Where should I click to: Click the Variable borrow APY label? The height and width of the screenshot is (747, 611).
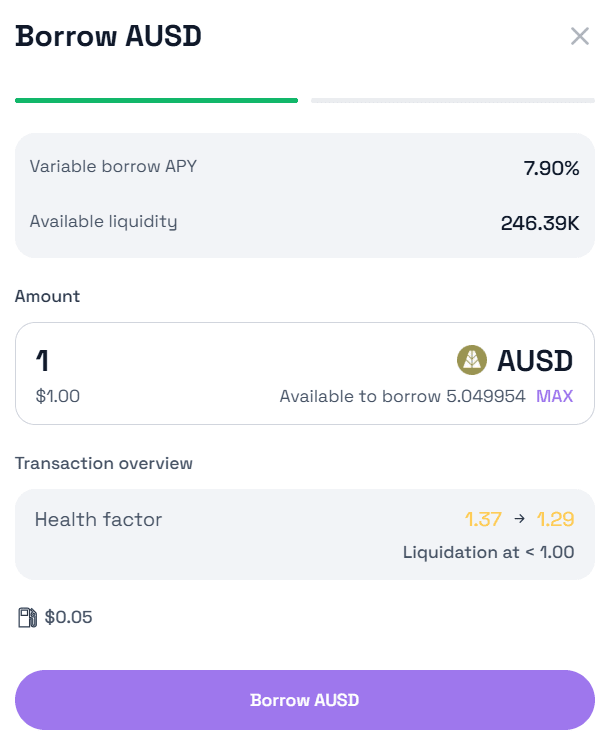(x=113, y=167)
